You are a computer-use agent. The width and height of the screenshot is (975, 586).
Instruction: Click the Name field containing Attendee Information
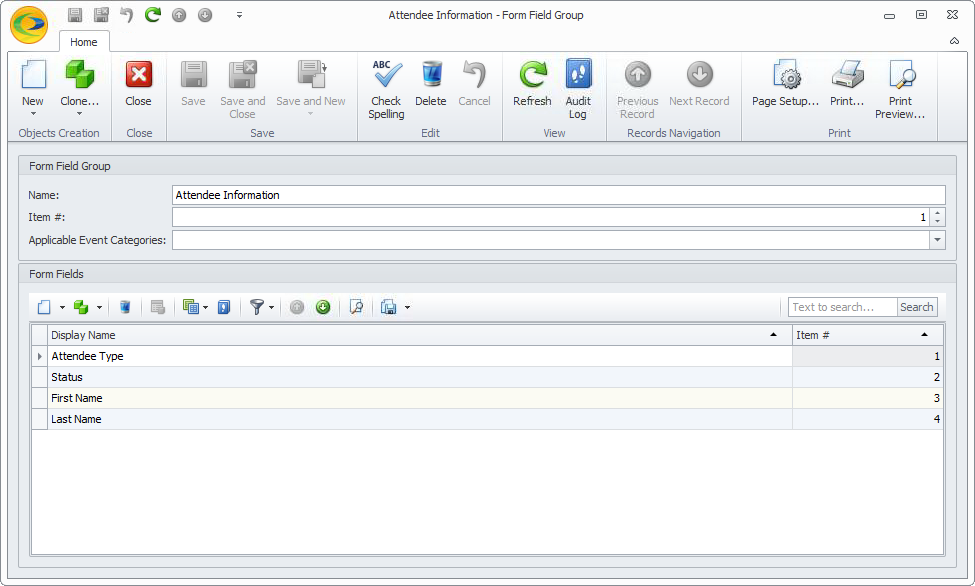click(558, 195)
